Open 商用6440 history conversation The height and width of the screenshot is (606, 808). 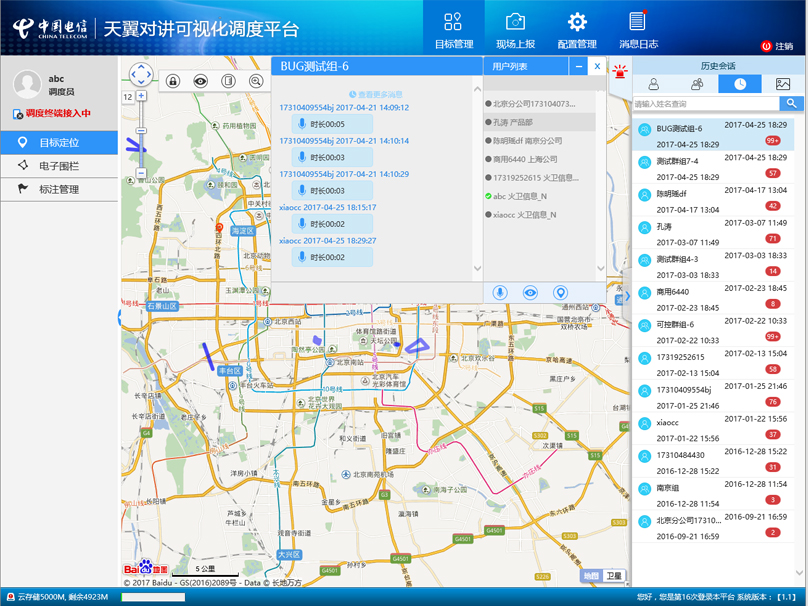[x=713, y=298]
